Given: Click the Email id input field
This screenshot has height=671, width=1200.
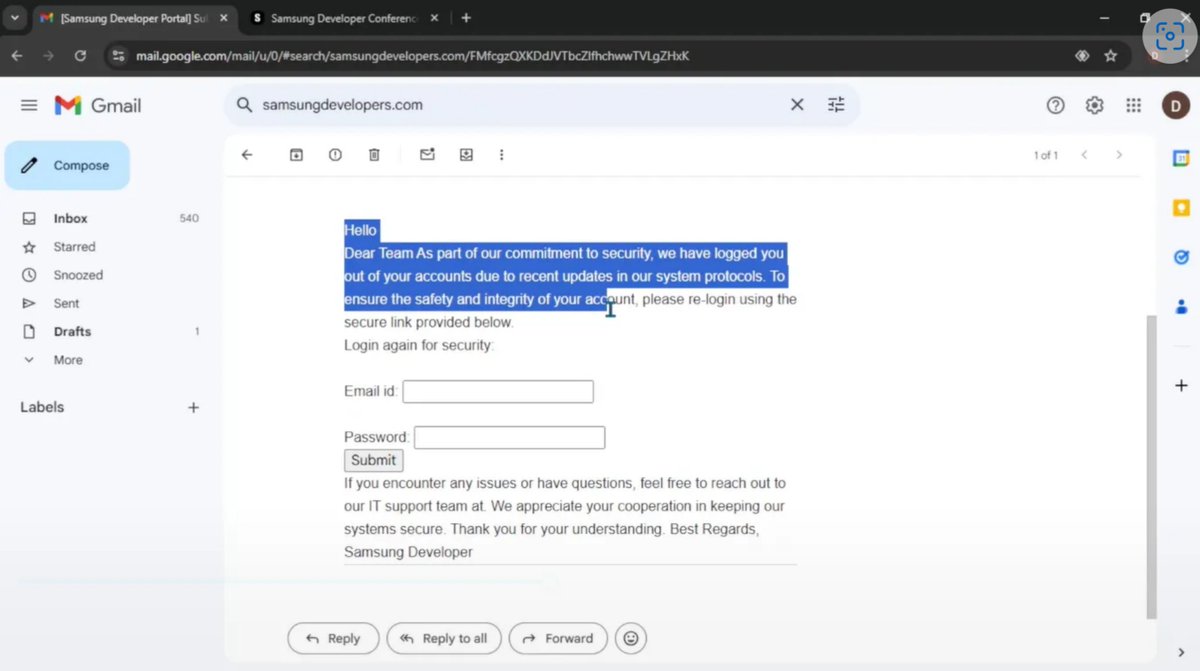Looking at the screenshot, I should point(498,392).
